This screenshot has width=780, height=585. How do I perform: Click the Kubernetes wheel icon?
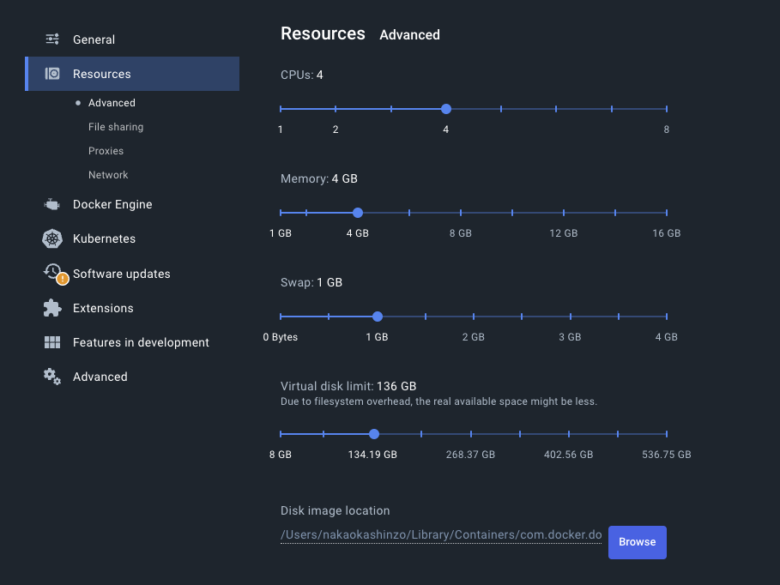[x=52, y=239]
